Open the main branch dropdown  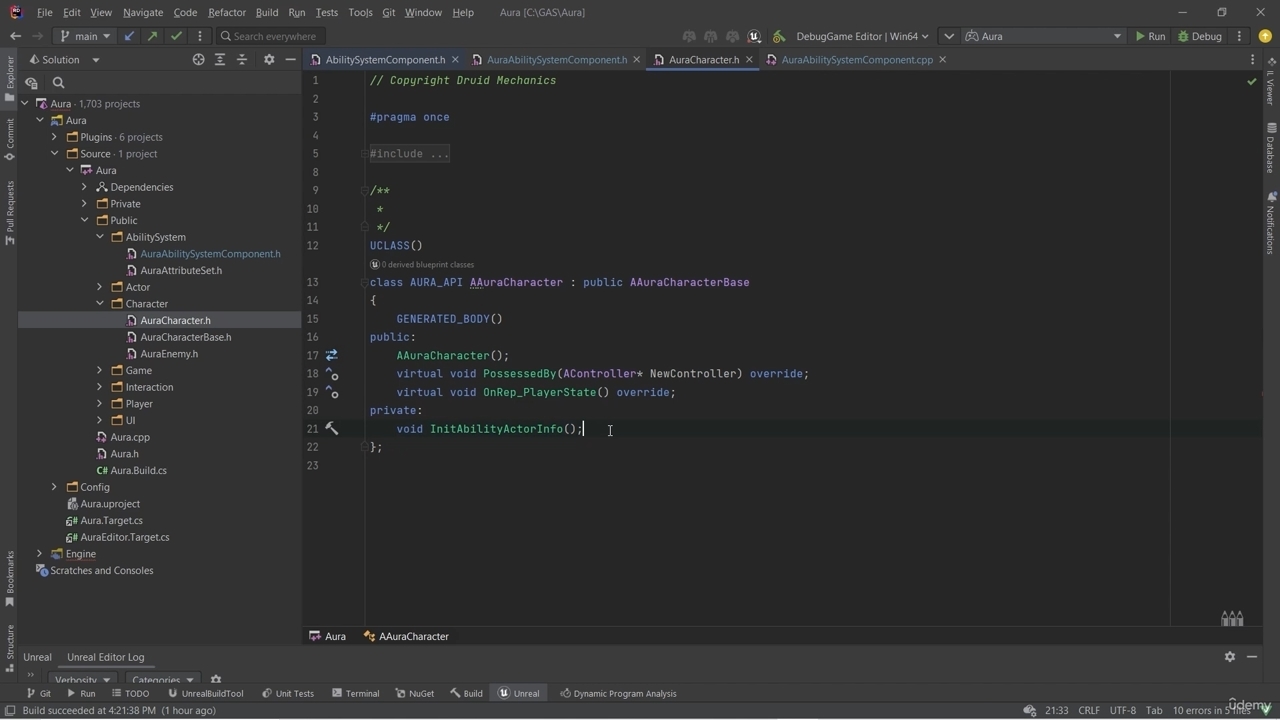tap(86, 36)
